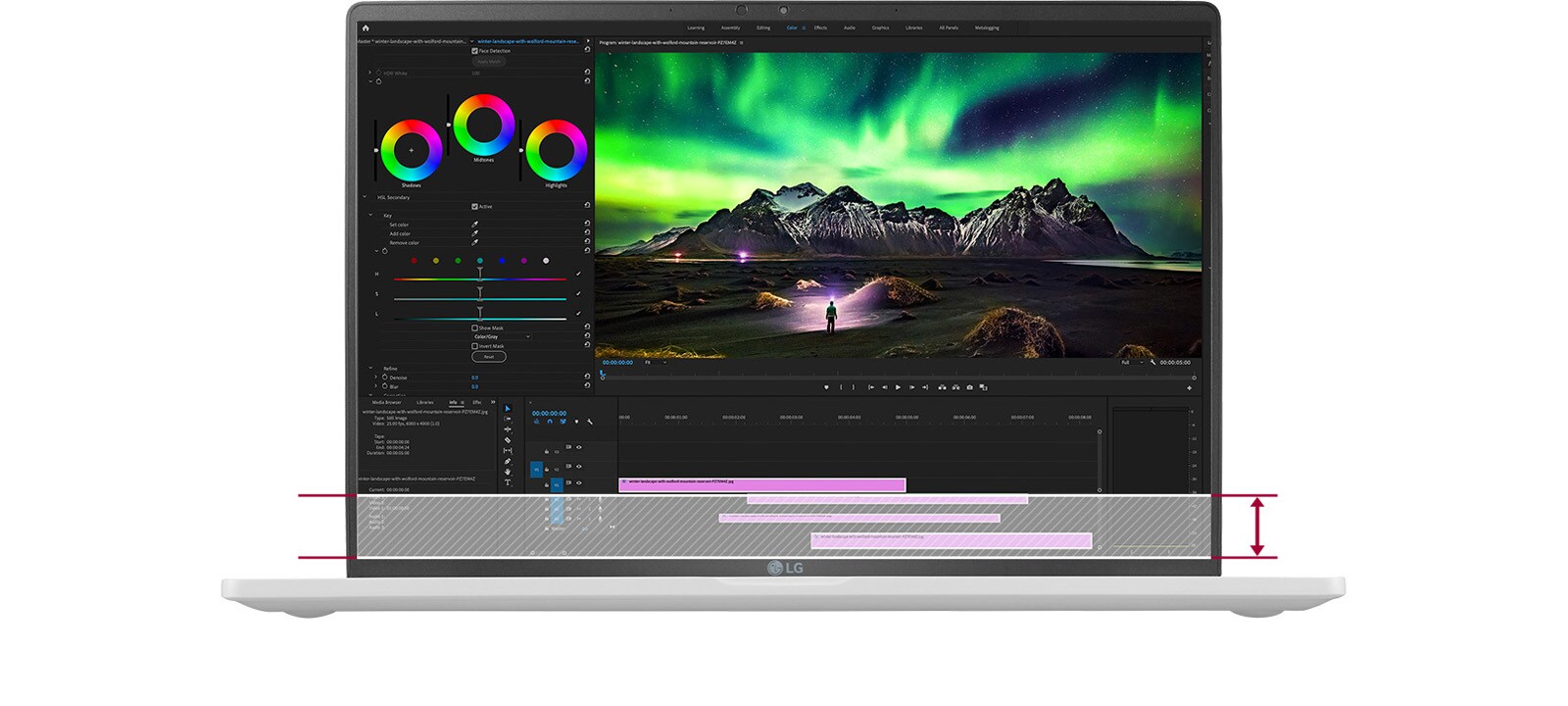Switch to the Effects workspace
The width and height of the screenshot is (1568, 706).
point(820,27)
